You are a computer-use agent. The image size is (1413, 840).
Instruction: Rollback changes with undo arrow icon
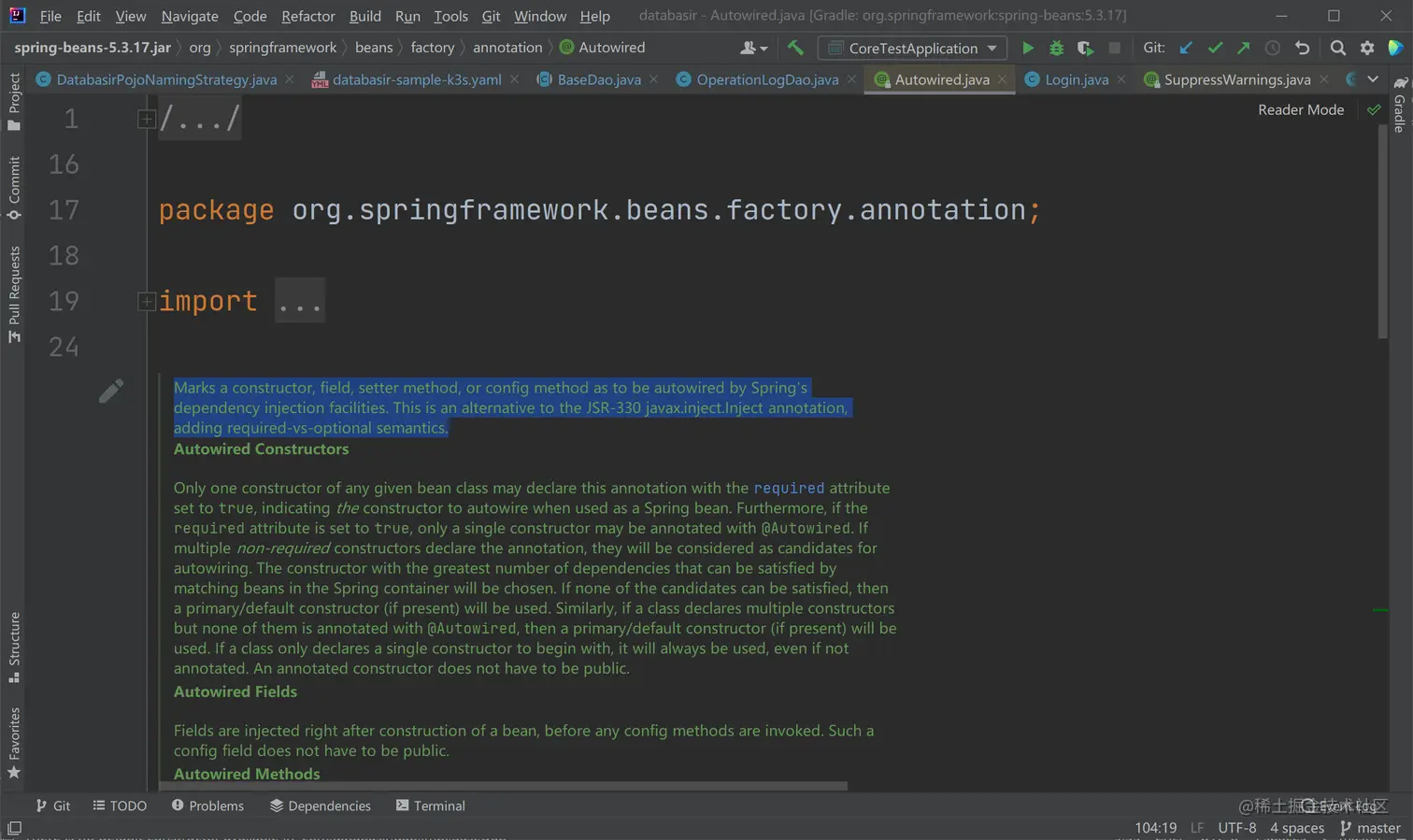tap(1302, 48)
